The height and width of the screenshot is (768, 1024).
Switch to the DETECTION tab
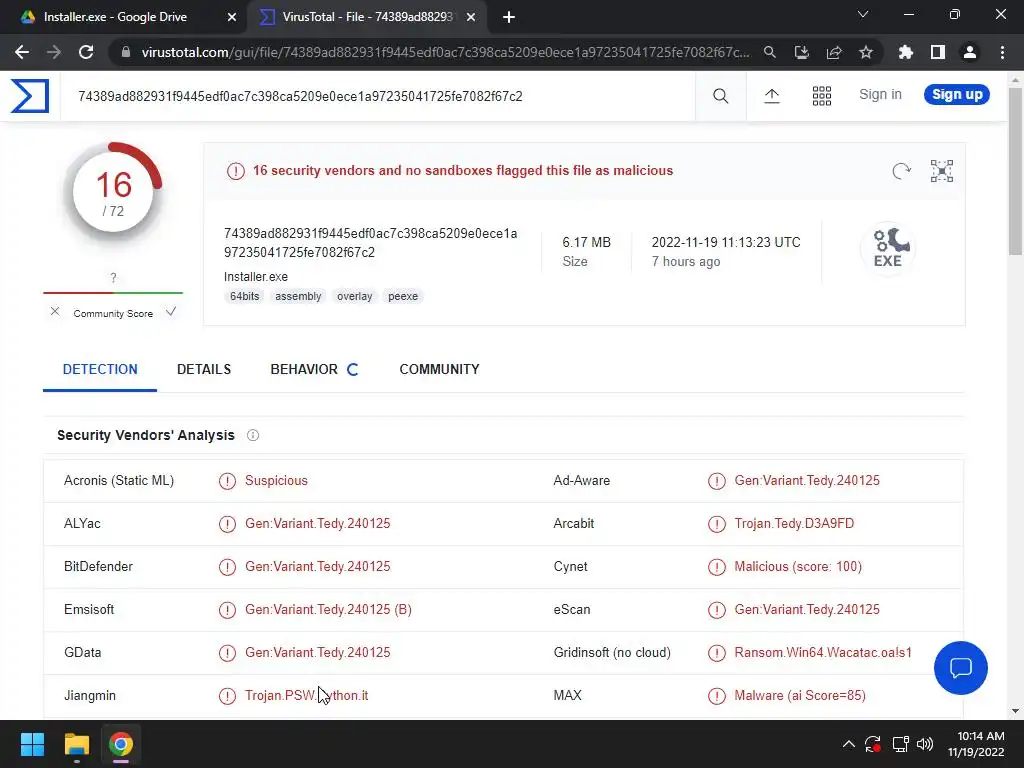[x=100, y=370]
